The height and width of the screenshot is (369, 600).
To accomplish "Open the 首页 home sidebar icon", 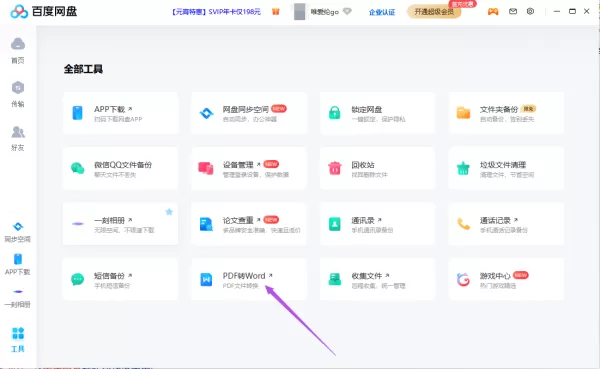I will tap(18, 50).
